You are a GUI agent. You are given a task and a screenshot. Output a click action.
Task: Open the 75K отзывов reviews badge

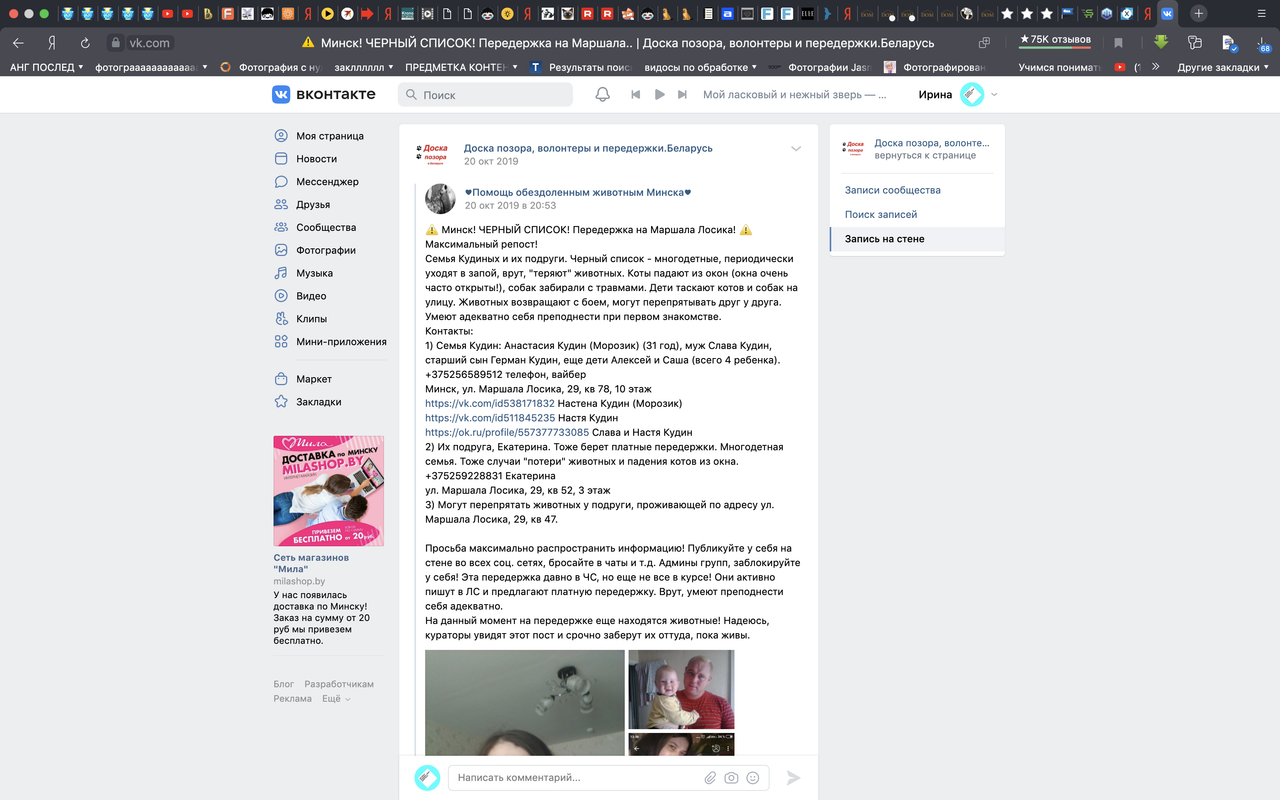[1054, 40]
